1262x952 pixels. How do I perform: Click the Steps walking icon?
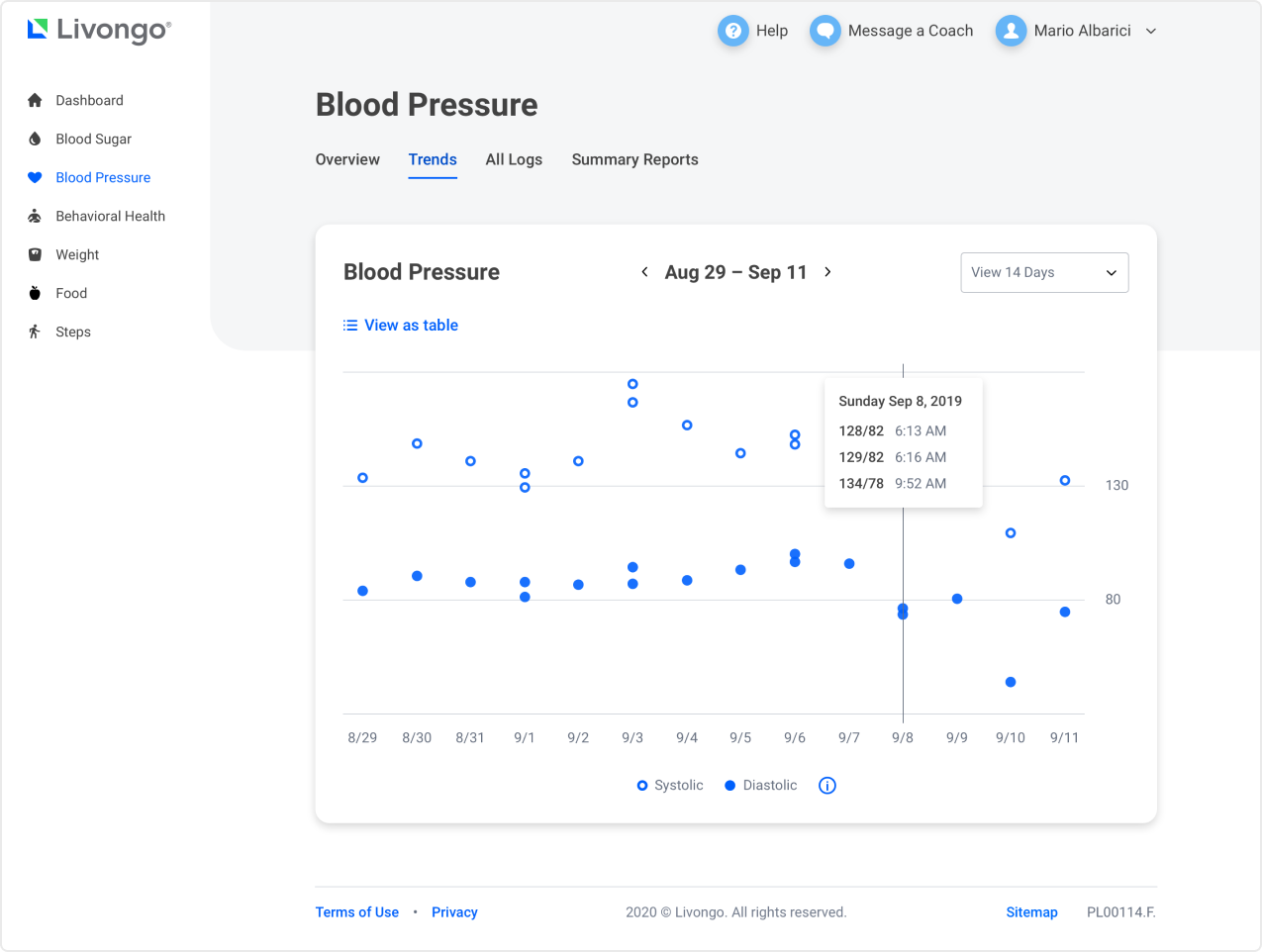click(35, 332)
